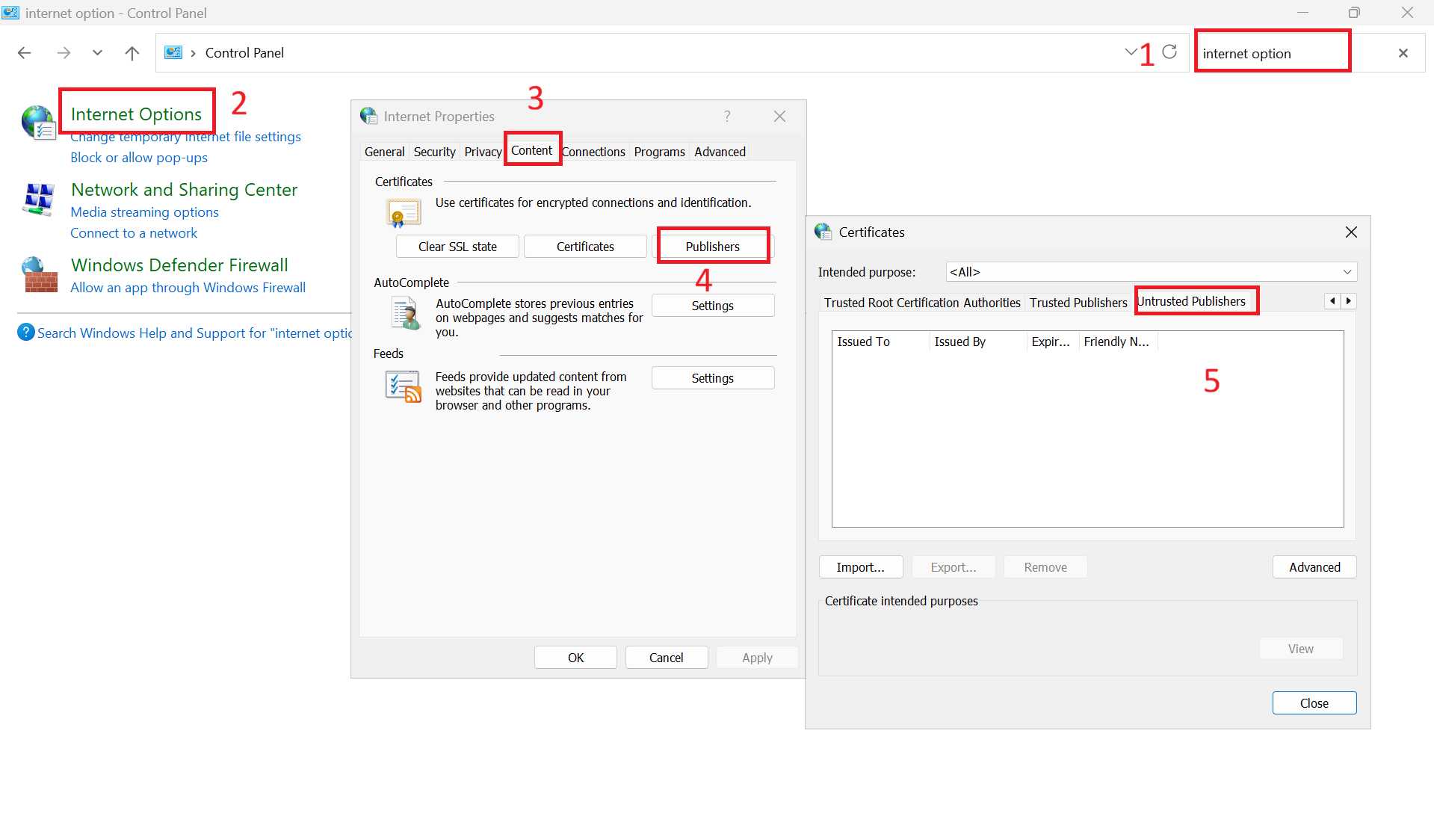This screenshot has height=840, width=1434.
Task: Go to the Connections tab
Action: [593, 152]
